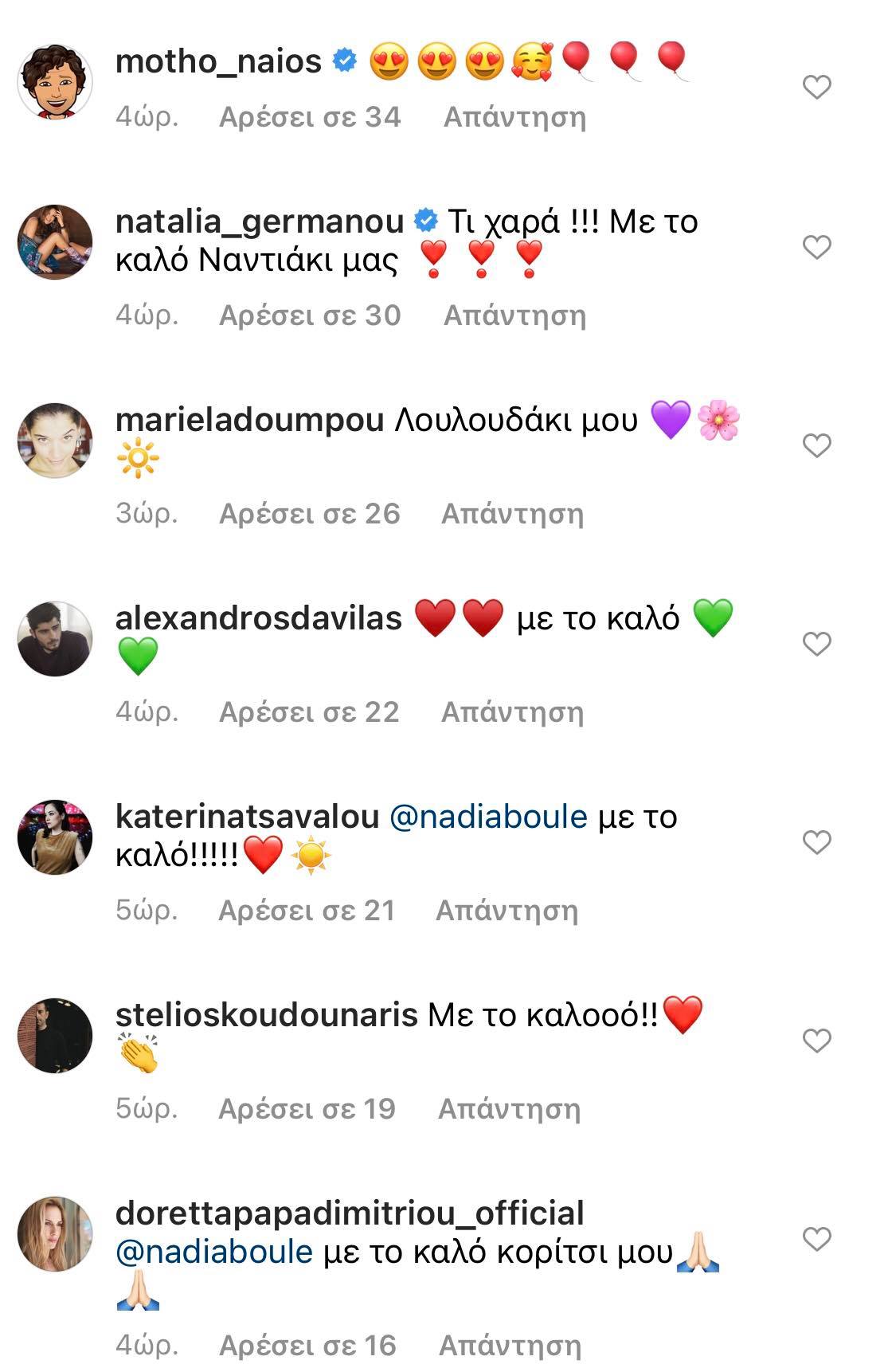Image resolution: width=884 pixels, height=1372 pixels.
Task: Like motho_naios's emoji comment via heart icon
Action: [816, 87]
